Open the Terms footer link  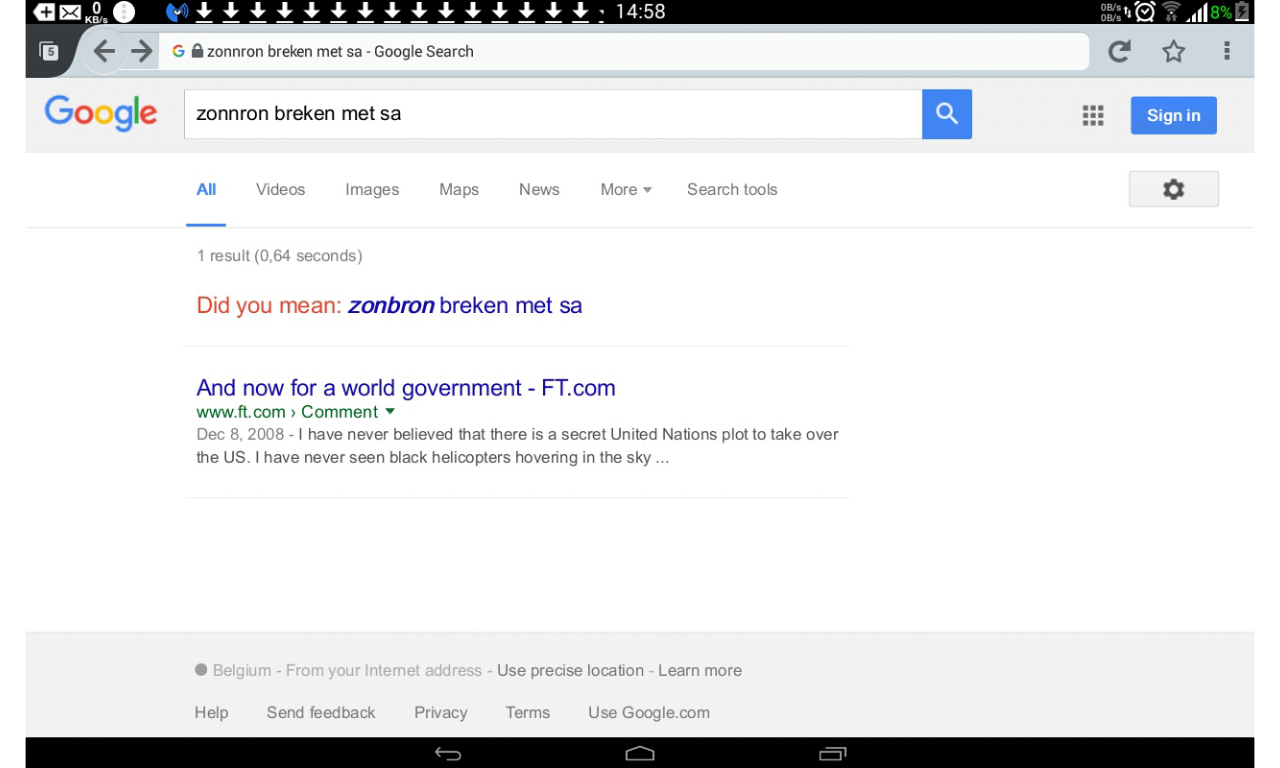pos(528,713)
